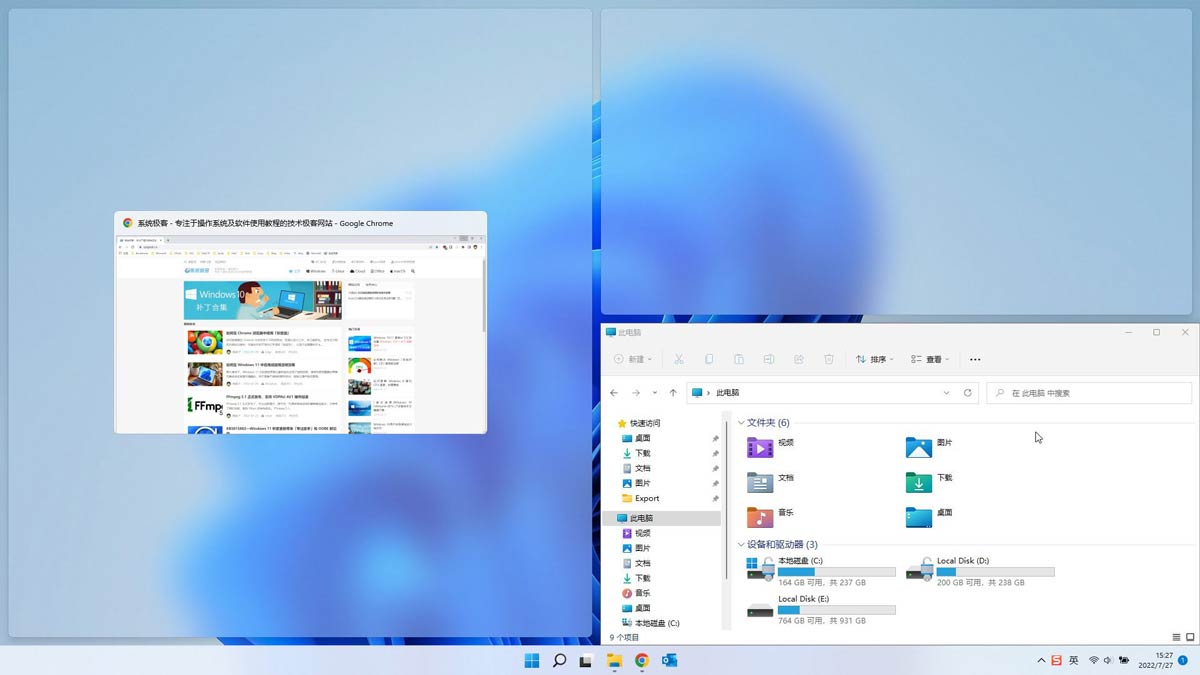1200x675 pixels.
Task: Show hidden tray icons chevron
Action: [x=1041, y=661]
